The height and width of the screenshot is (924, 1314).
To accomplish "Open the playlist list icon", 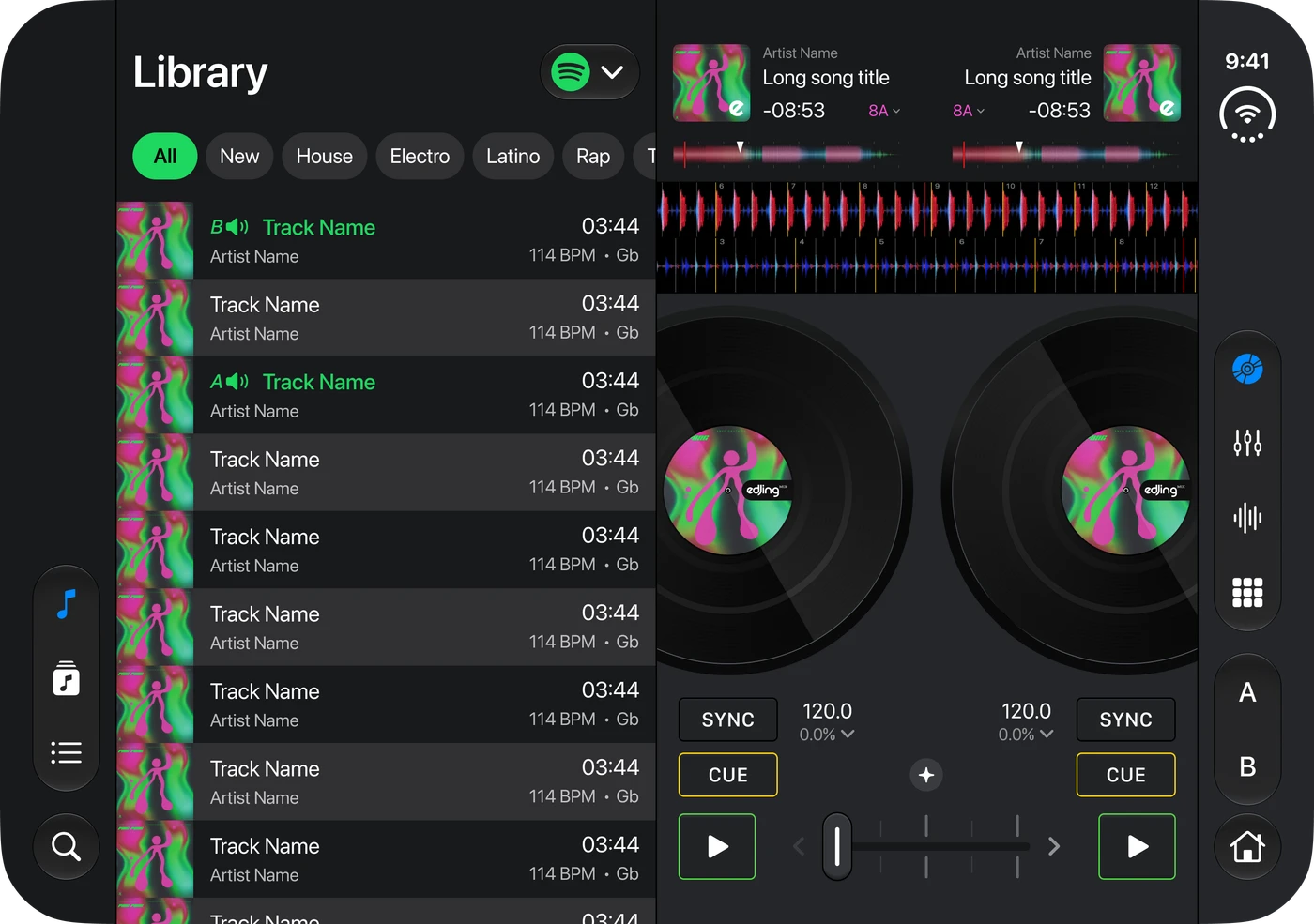I will (66, 752).
